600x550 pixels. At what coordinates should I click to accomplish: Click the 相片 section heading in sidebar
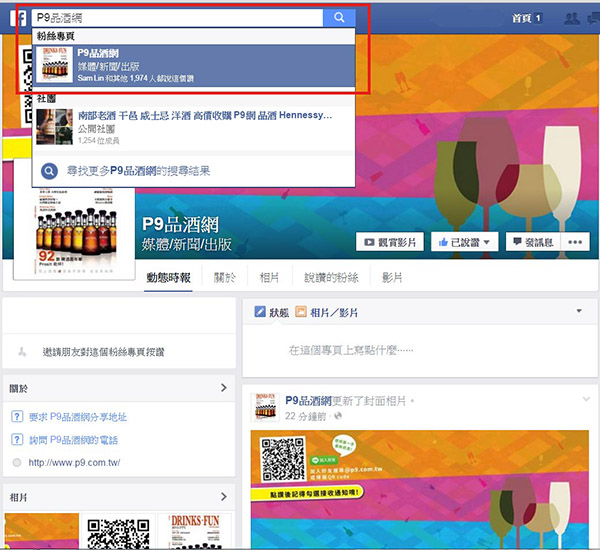pyautogui.click(x=18, y=497)
